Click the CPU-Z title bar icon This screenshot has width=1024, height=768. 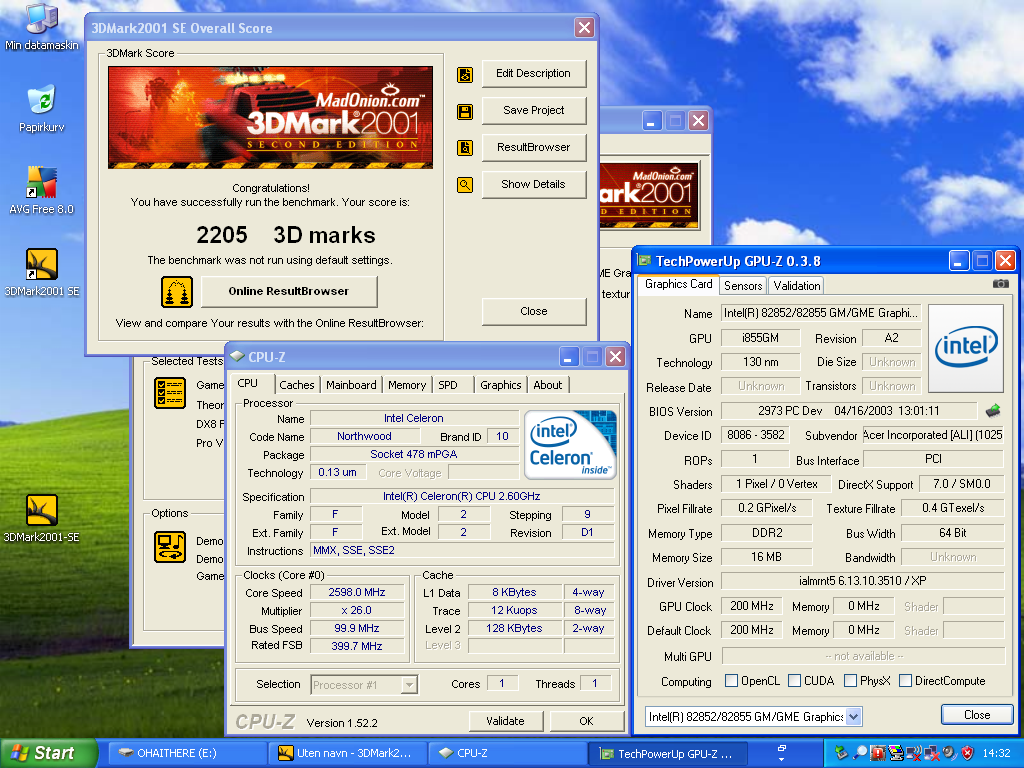click(237, 357)
